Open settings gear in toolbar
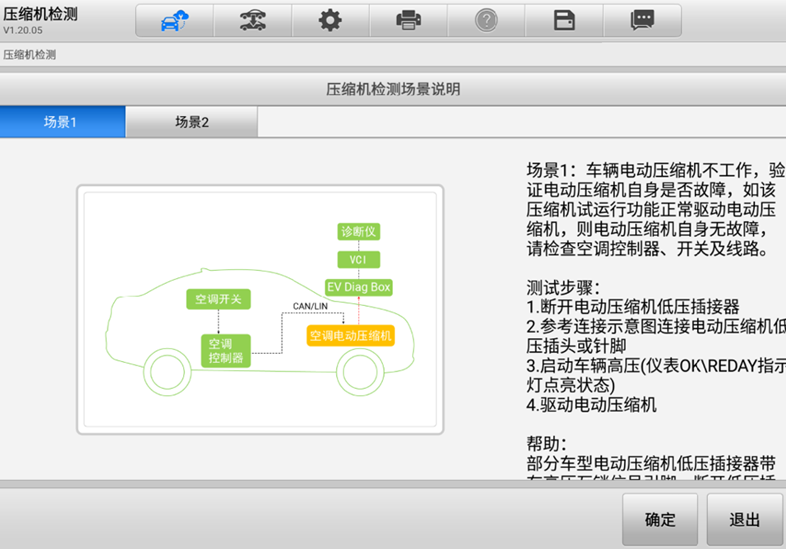The image size is (786, 549). [x=330, y=21]
